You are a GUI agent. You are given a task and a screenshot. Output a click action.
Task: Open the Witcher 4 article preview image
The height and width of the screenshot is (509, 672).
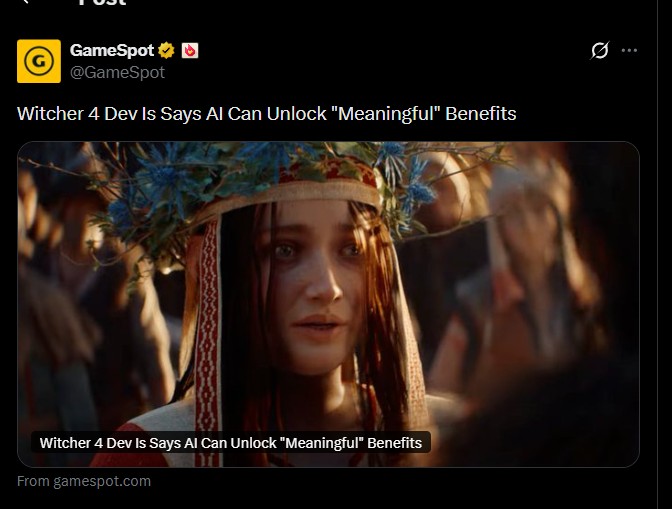click(x=328, y=304)
